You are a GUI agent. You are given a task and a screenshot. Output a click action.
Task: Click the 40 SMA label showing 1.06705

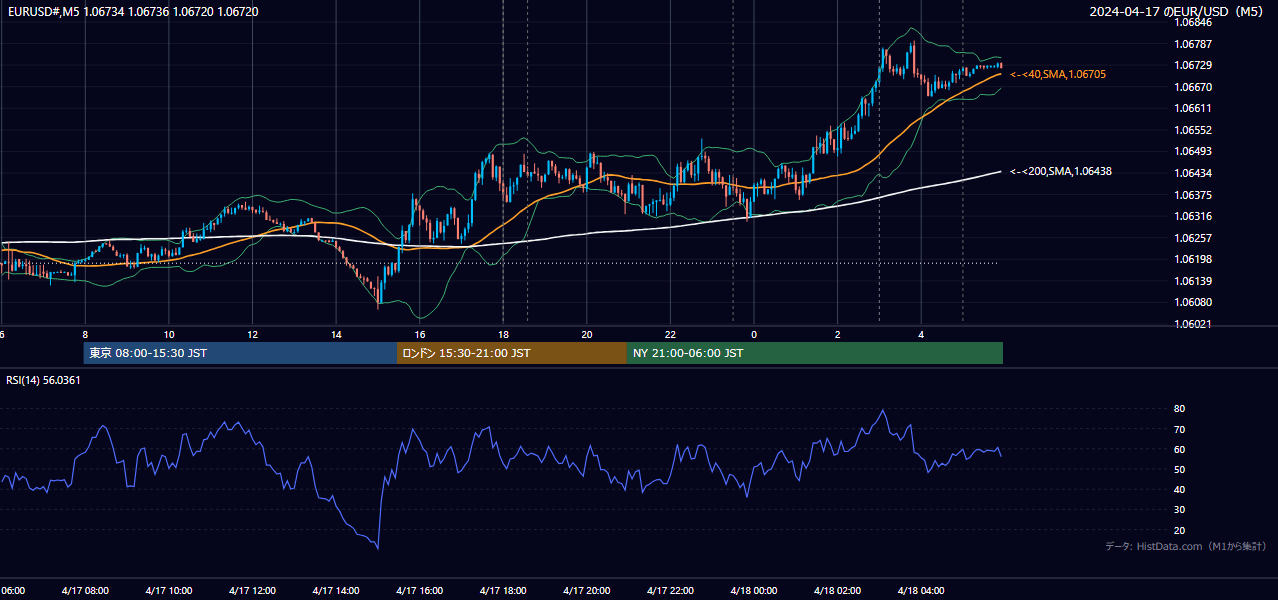[x=1058, y=74]
